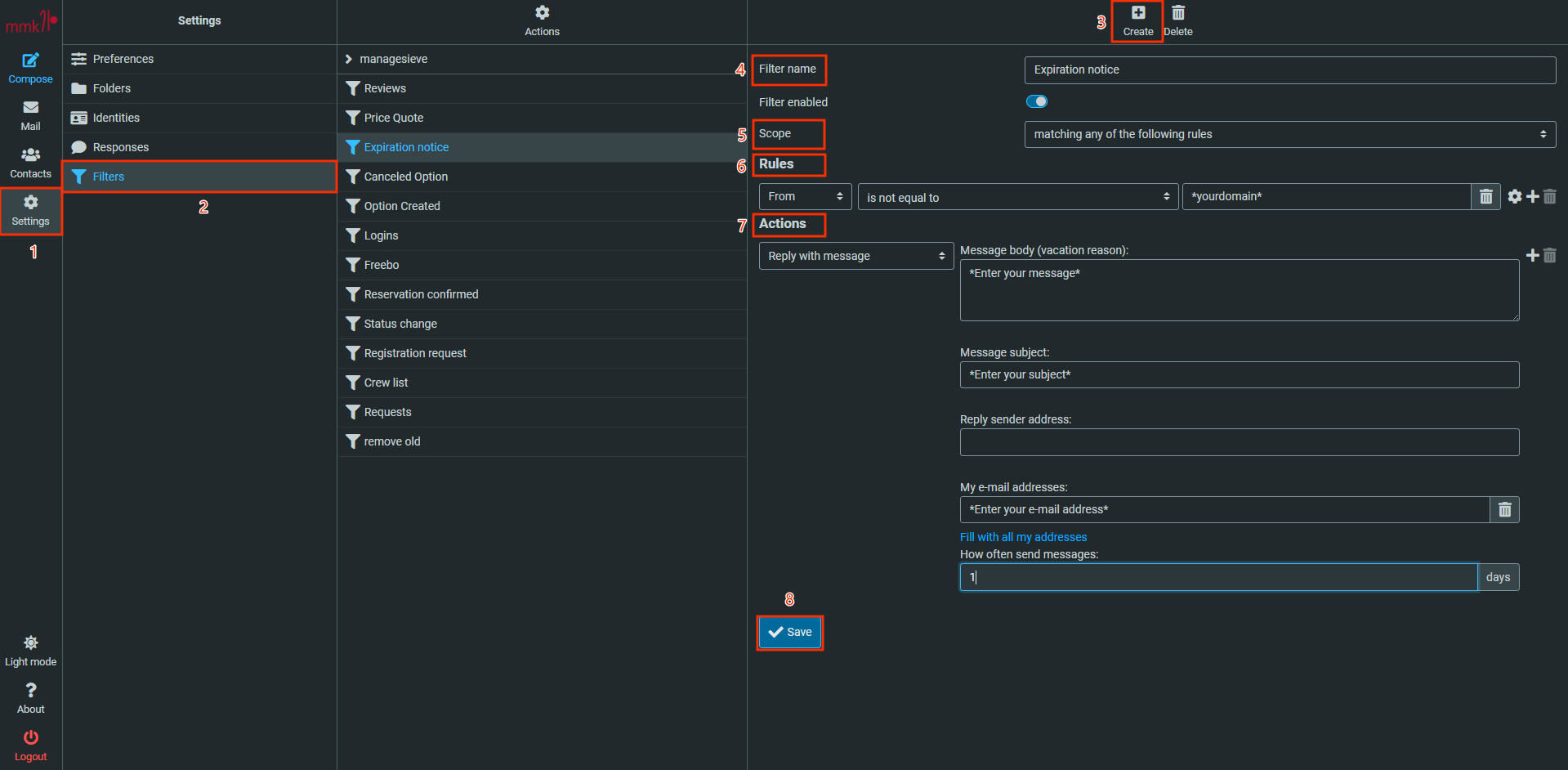Open the Actions gear menu above filter list
Screen dimensions: 1568x770
pos(542,21)
